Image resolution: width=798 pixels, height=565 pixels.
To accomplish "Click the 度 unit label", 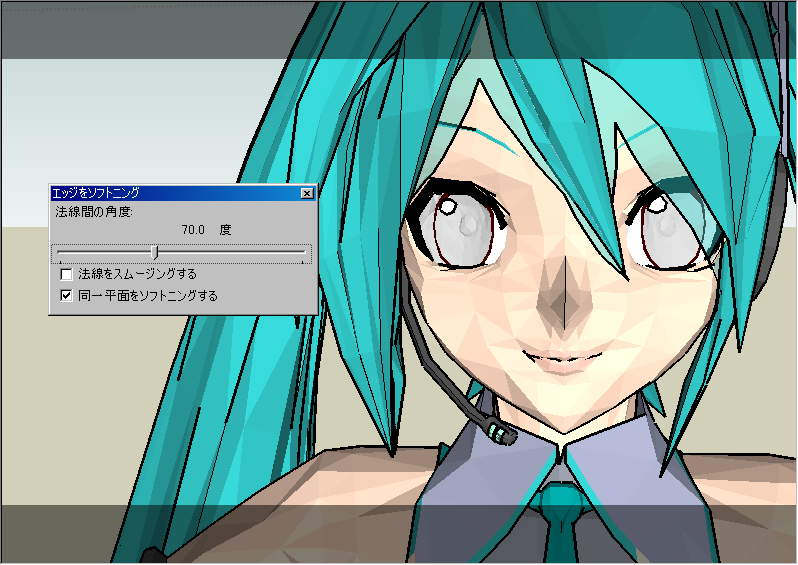I will (x=225, y=230).
